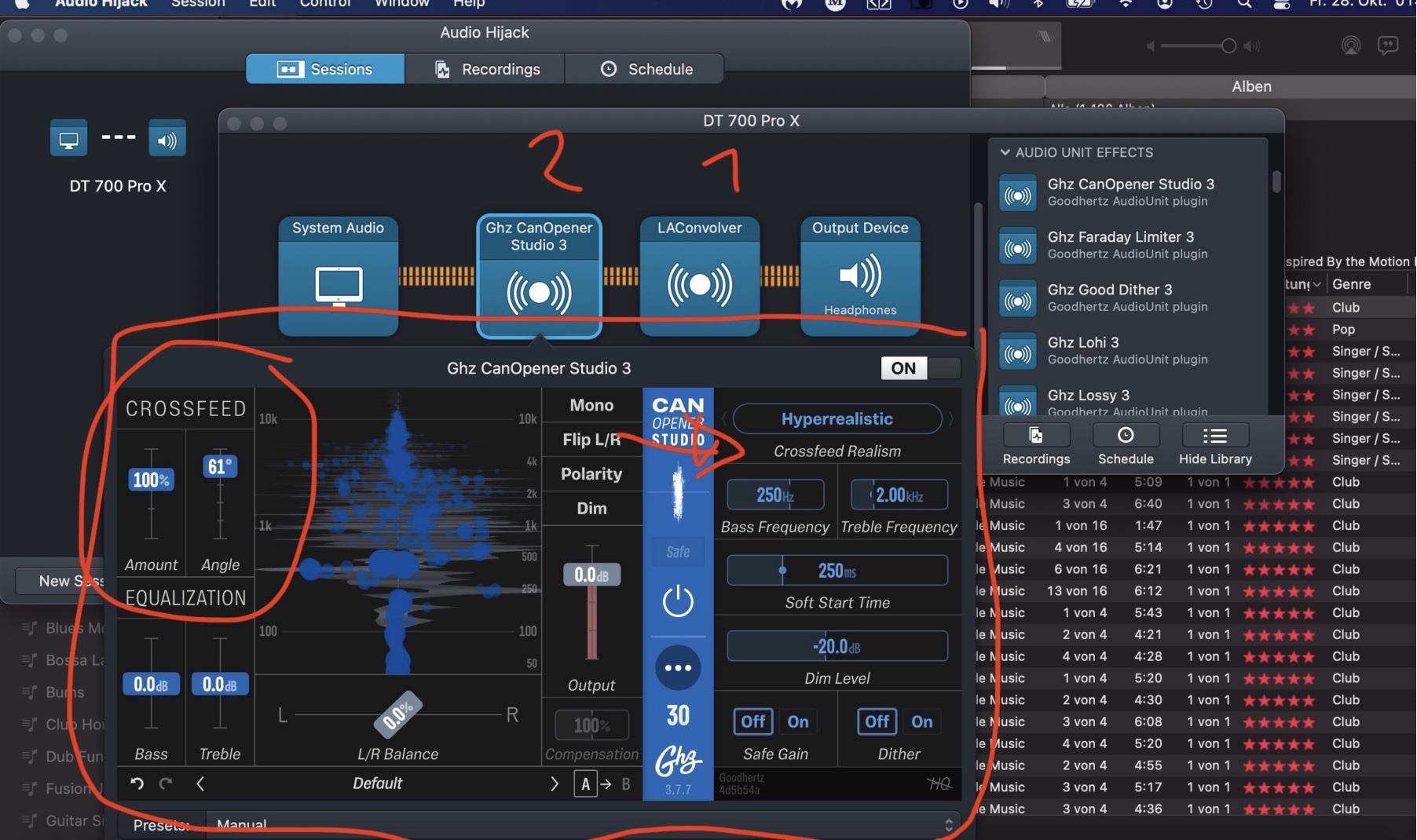The width and height of the screenshot is (1417, 840).
Task: Open Spotlight search in the menu bar
Action: click(x=1244, y=4)
